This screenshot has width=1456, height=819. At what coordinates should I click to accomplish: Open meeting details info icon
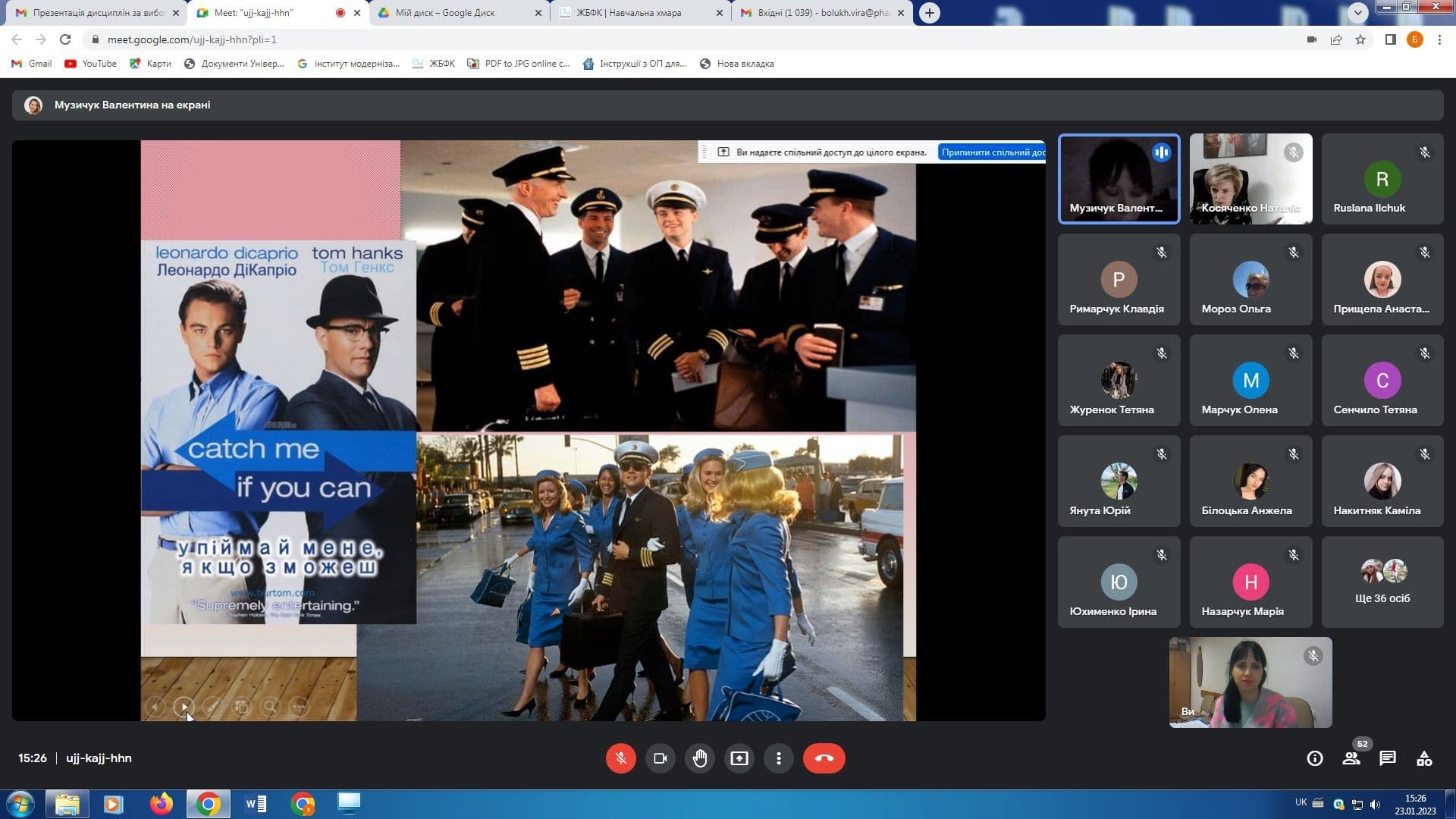coord(1315,758)
